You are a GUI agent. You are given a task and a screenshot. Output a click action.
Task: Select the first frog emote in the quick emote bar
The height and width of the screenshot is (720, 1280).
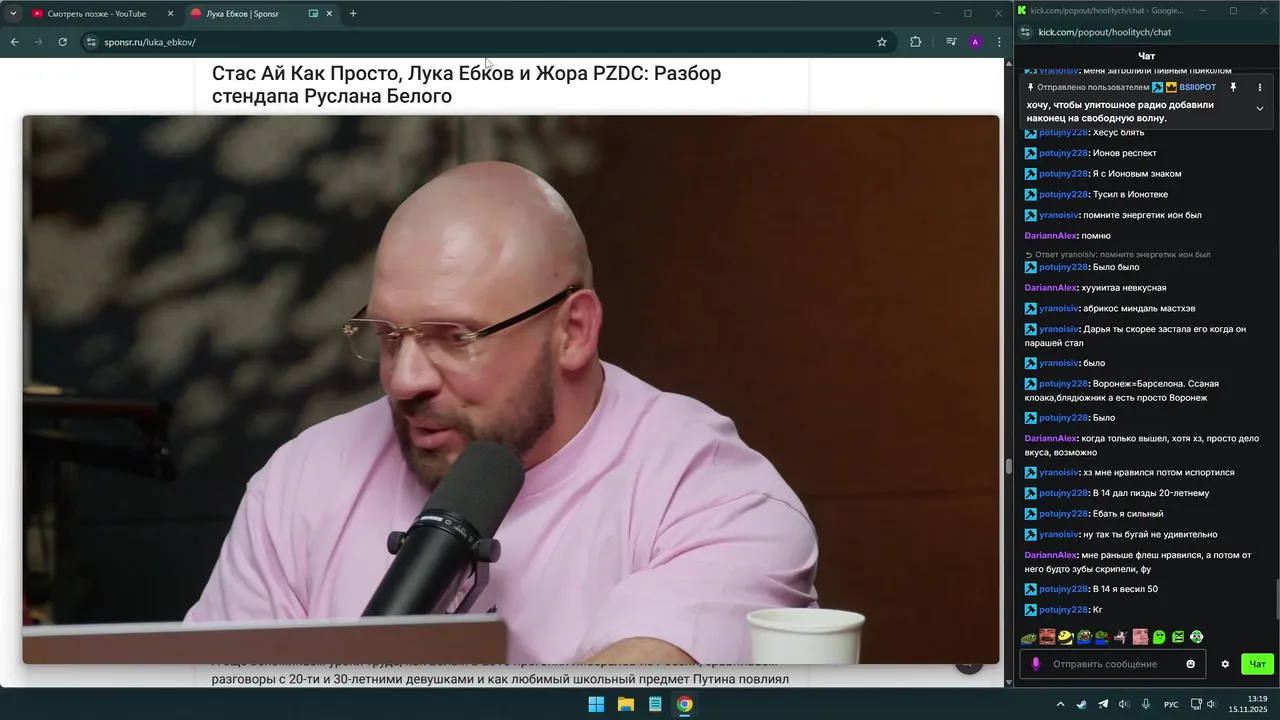(1029, 637)
